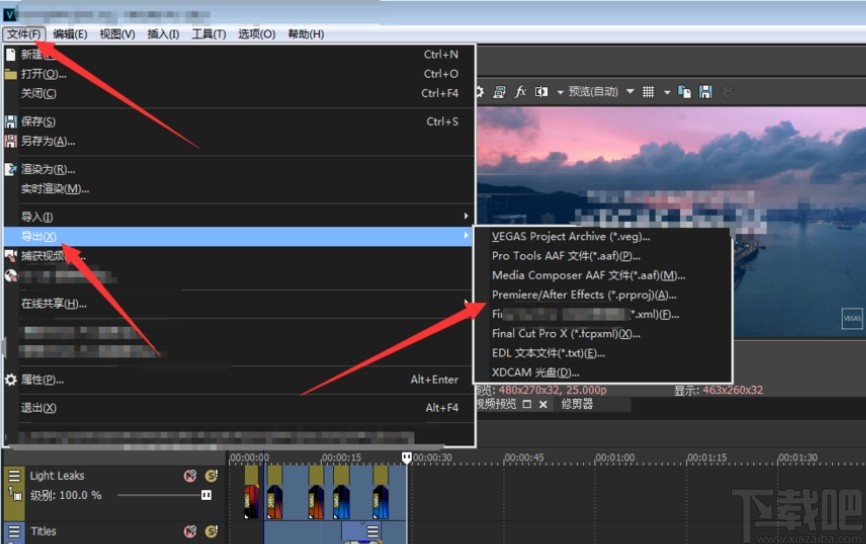Viewport: 866px width, 544px height.
Task: Copy snapshot to clipboard icon
Action: (x=684, y=92)
